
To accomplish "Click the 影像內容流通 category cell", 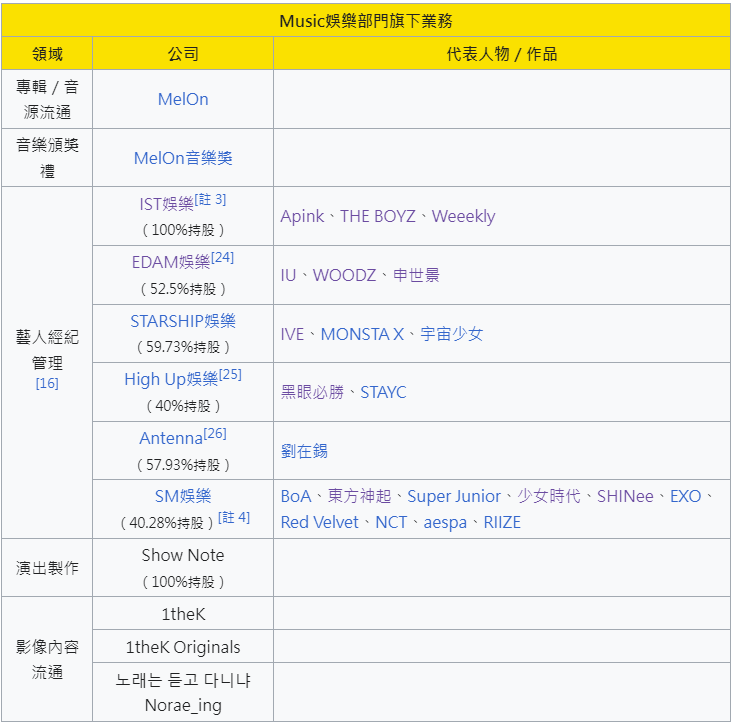I will (x=47, y=659).
